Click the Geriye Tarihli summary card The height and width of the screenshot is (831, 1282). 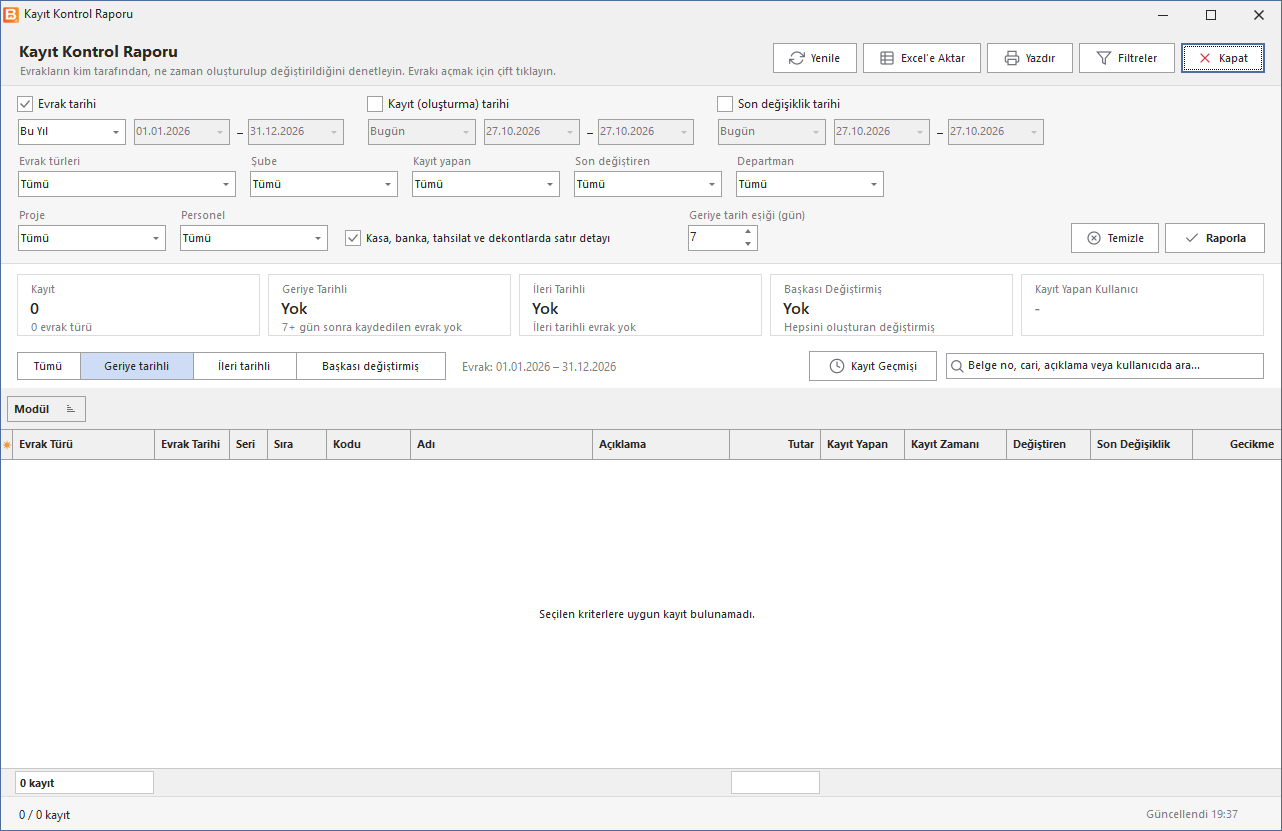[x=389, y=305]
